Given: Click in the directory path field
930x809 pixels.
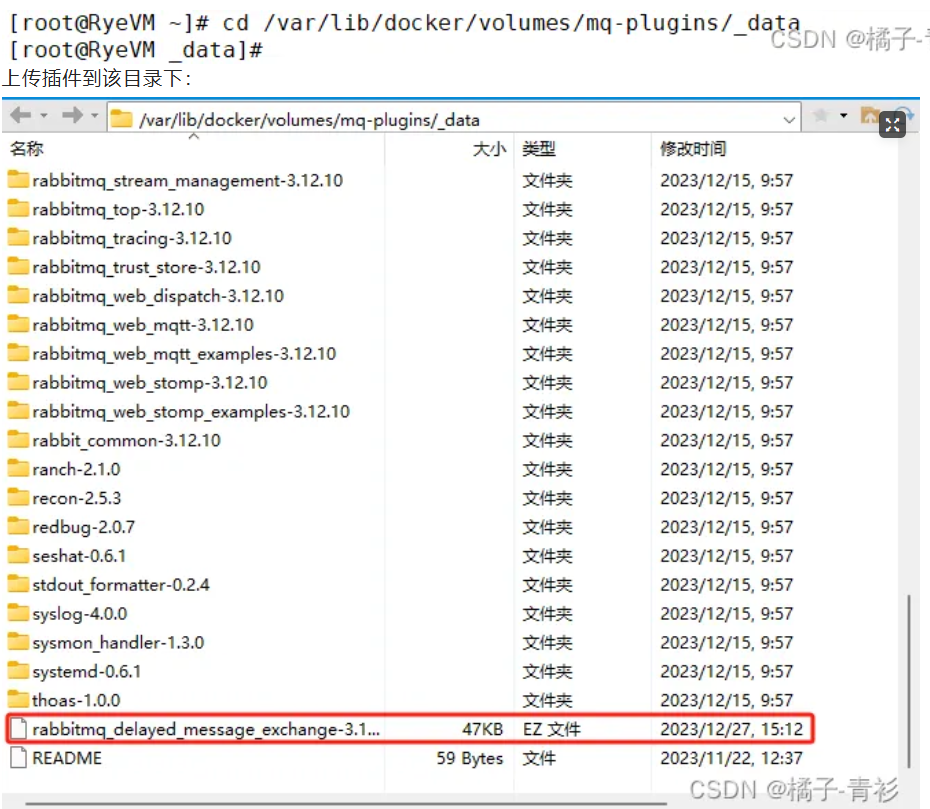Looking at the screenshot, I should pos(450,119).
